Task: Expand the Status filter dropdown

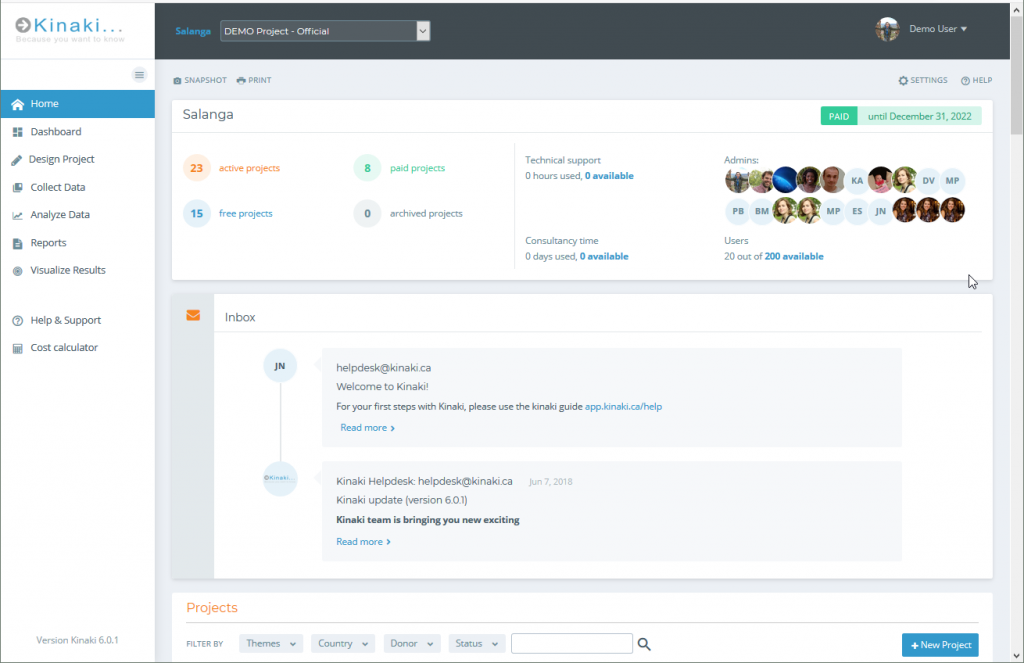Action: tap(476, 643)
